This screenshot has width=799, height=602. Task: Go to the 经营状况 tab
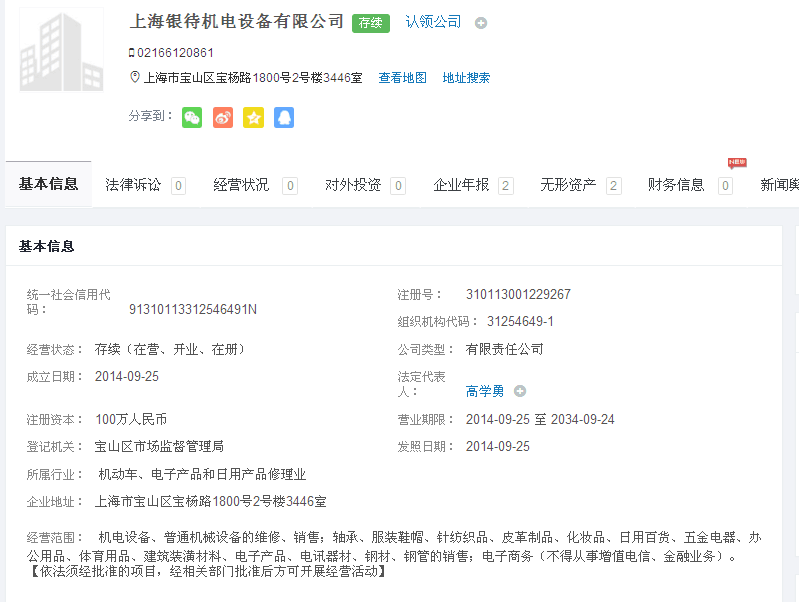241,185
